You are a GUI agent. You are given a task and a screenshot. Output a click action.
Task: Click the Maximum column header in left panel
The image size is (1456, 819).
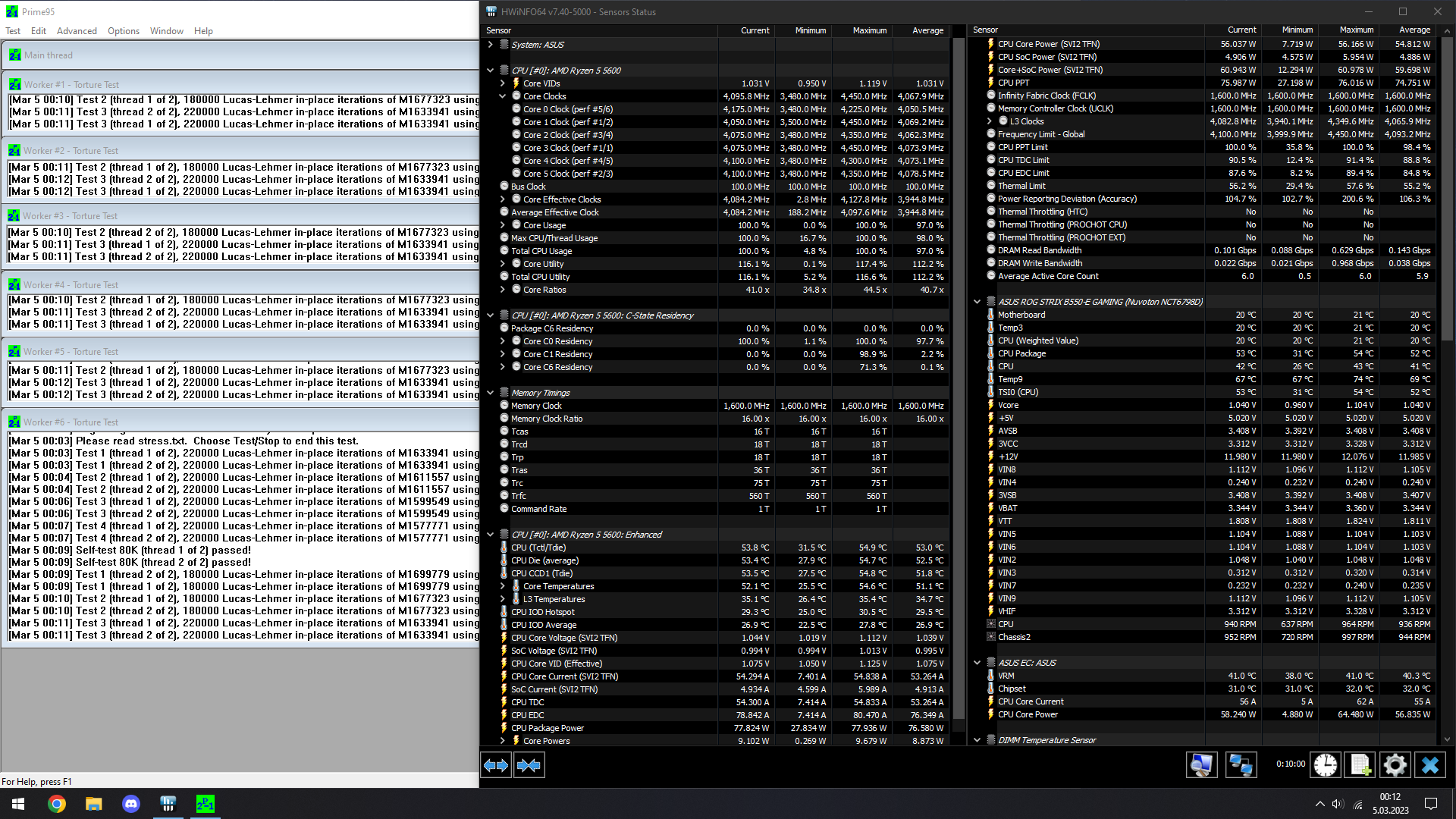[869, 30]
